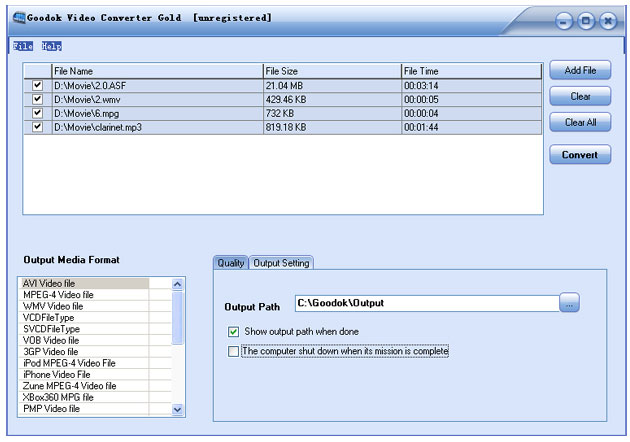Select iPhone Video File format
Viewport: 630px width, 442px height.
click(84, 374)
